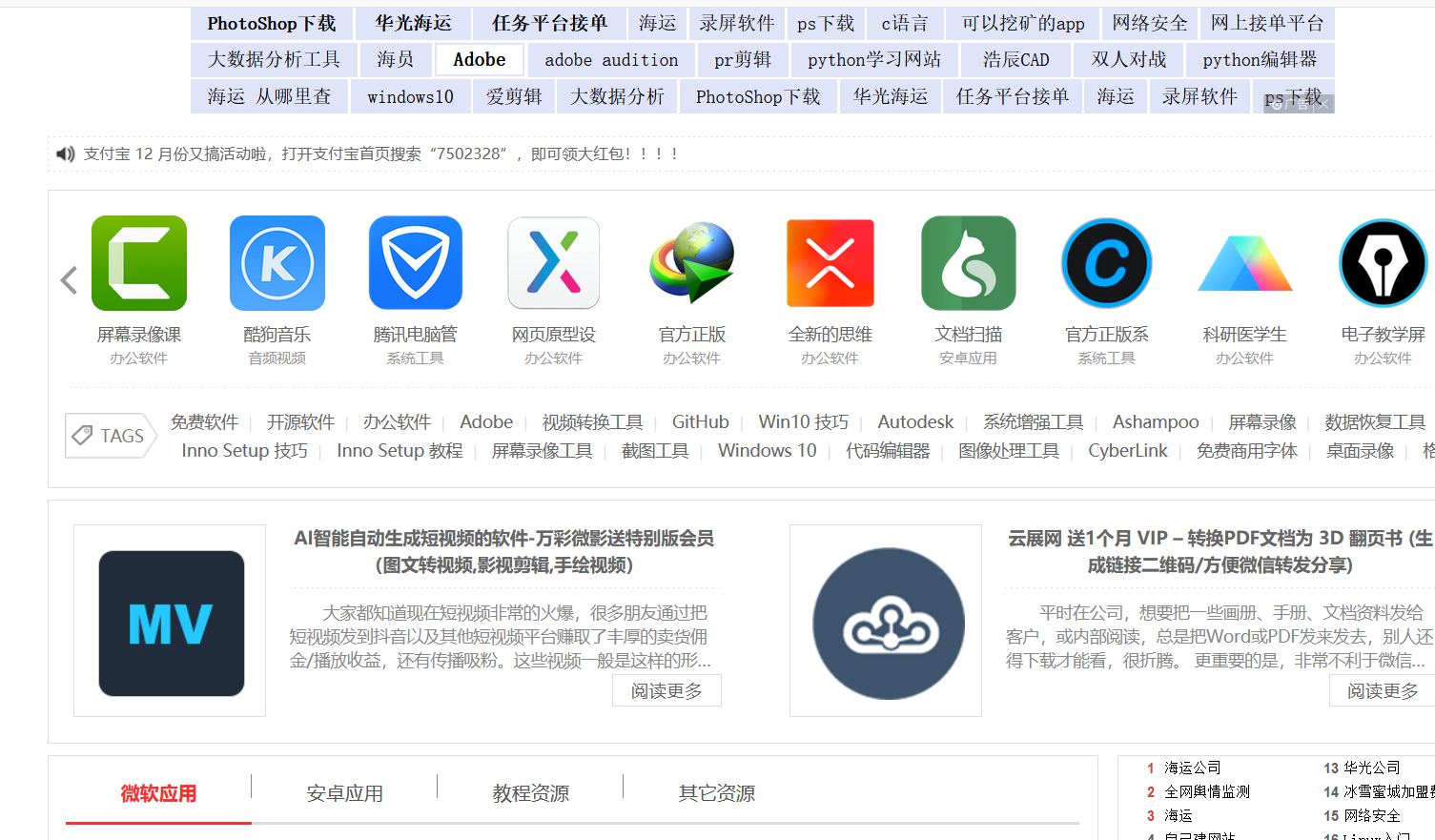Click the 开源软件 tag
This screenshot has height=840, width=1435.
pos(300,421)
